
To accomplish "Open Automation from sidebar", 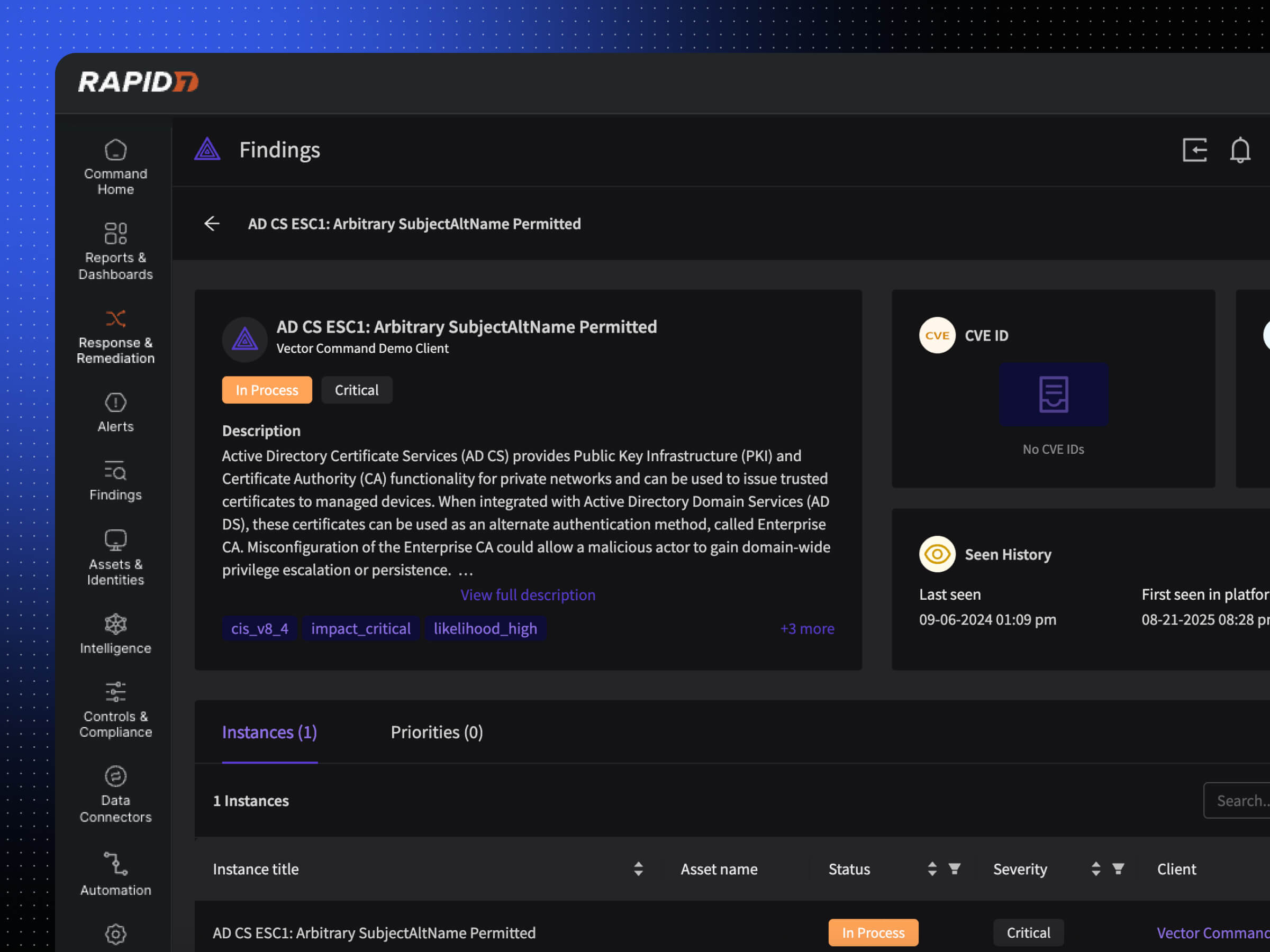I will (115, 873).
